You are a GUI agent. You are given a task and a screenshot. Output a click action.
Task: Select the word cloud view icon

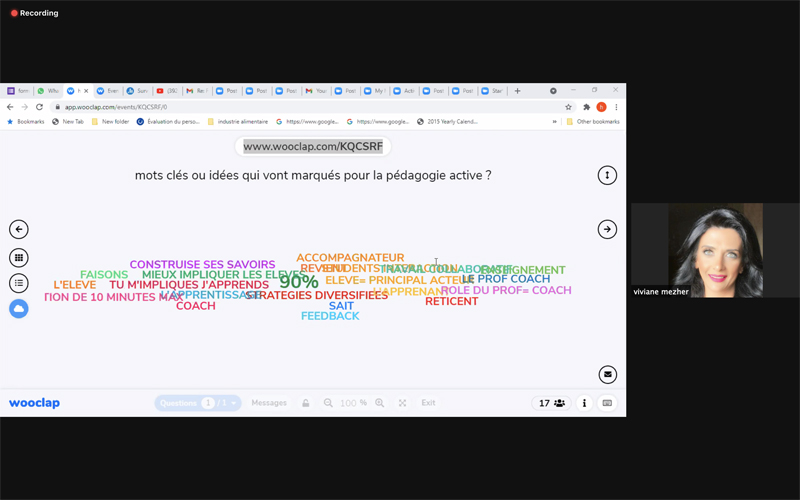click(18, 309)
